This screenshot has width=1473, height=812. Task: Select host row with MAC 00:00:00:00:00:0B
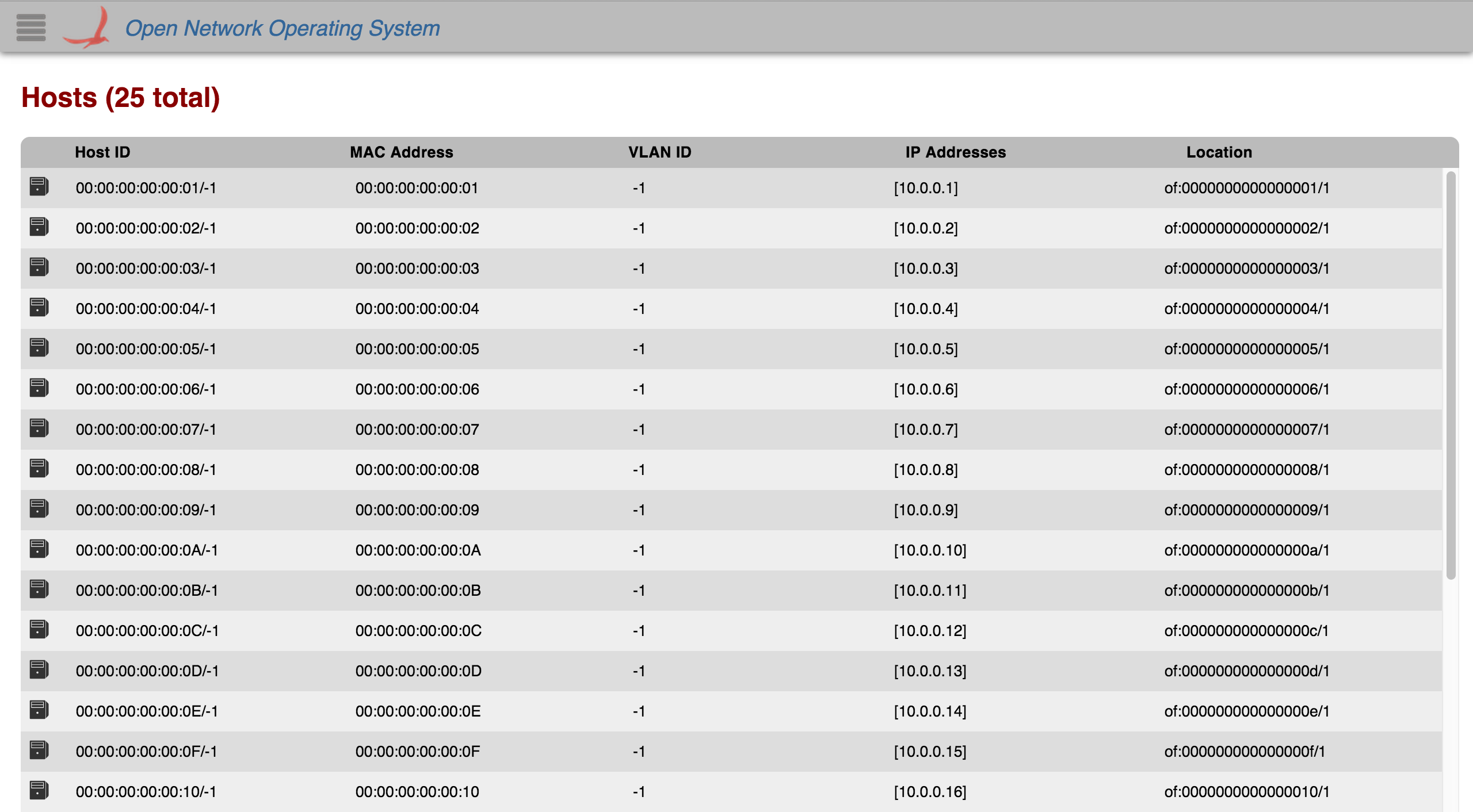[x=418, y=591]
